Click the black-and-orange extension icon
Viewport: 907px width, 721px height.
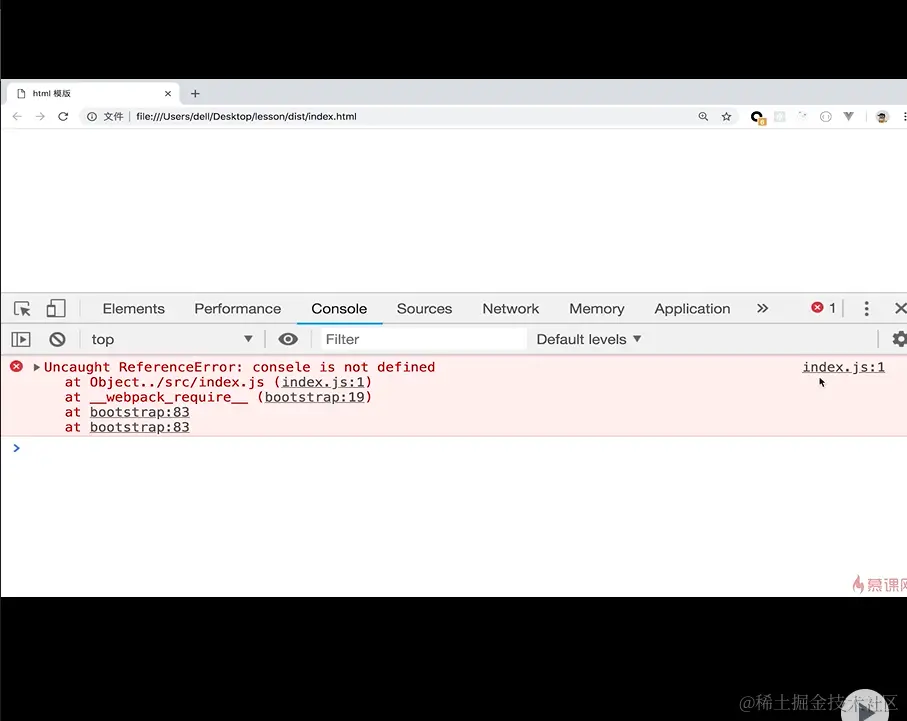click(757, 117)
